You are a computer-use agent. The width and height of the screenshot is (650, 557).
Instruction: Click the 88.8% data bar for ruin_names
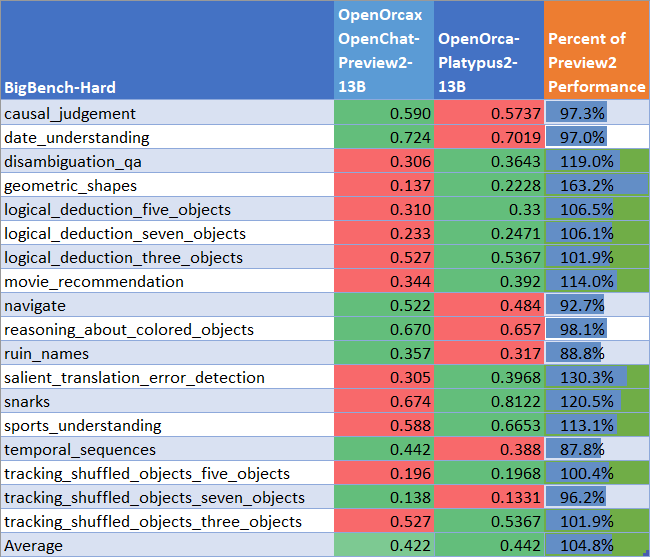tap(596, 354)
